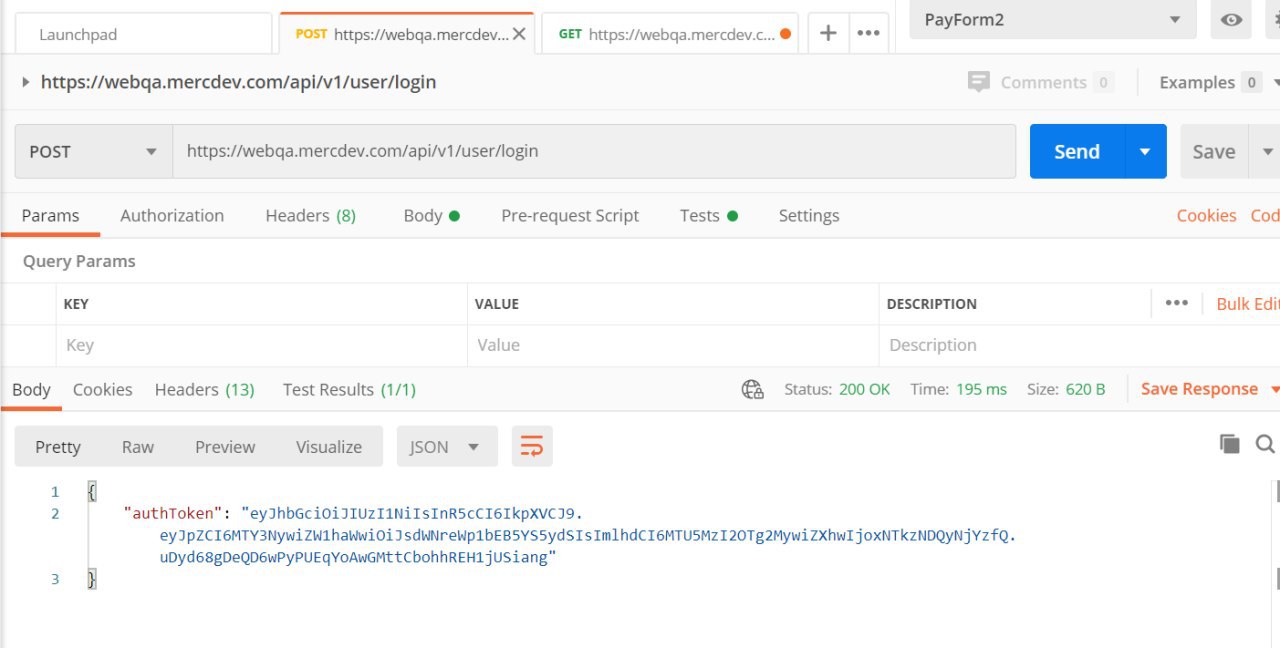1280x648 pixels.
Task: Switch to Bulk Edit mode
Action: pos(1247,303)
